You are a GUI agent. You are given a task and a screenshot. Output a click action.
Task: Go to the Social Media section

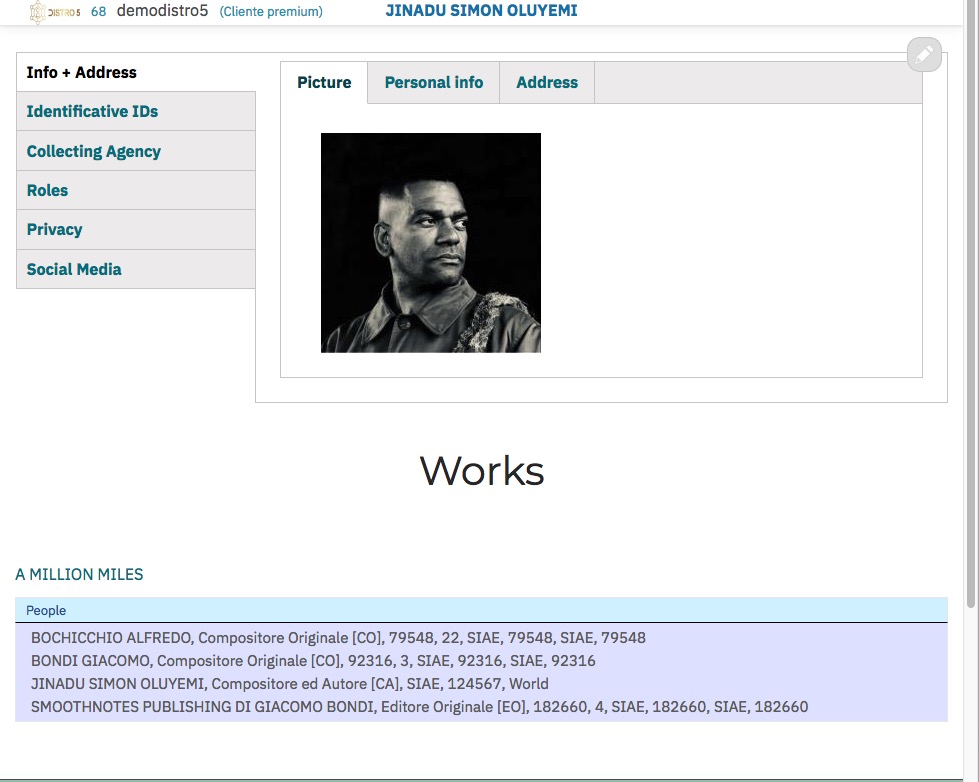click(135, 269)
